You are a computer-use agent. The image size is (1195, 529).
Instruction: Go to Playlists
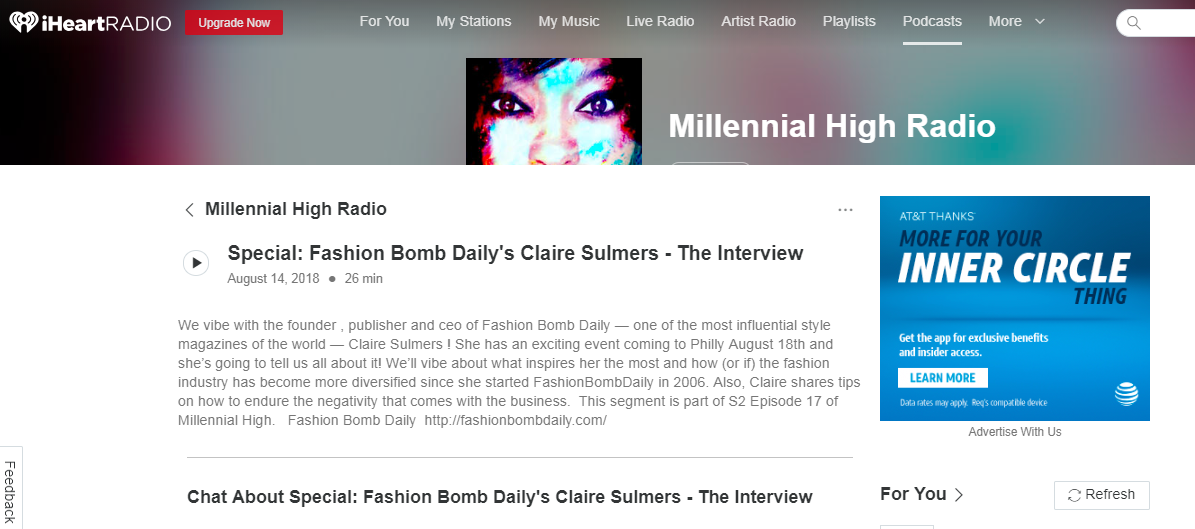849,21
